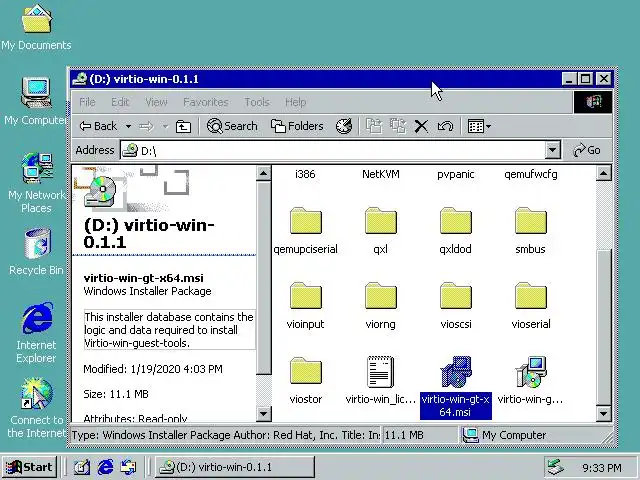Click the window title bar drive icon
This screenshot has width=640, height=480.
click(79, 79)
